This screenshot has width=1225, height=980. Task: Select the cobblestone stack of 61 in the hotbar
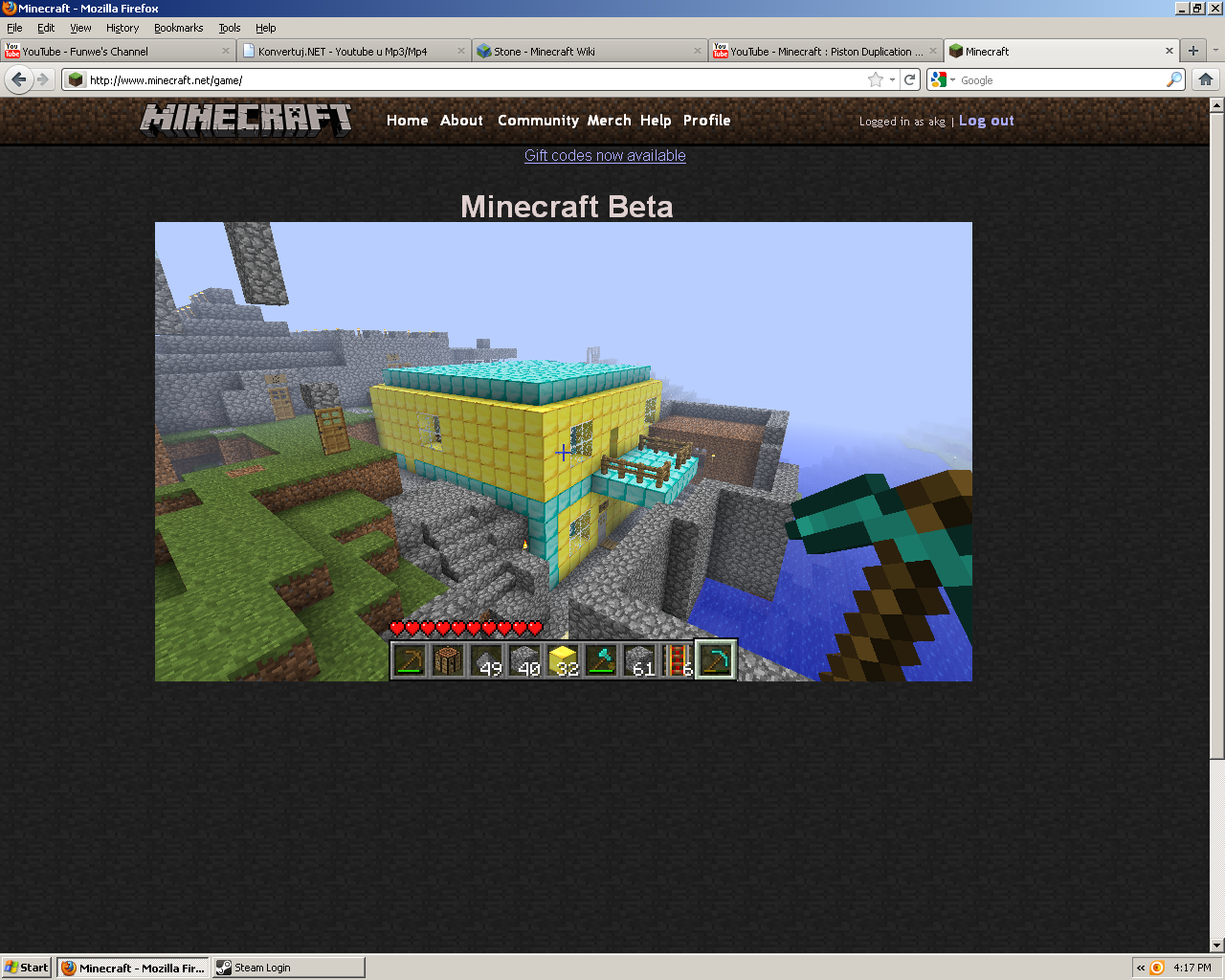point(639,659)
